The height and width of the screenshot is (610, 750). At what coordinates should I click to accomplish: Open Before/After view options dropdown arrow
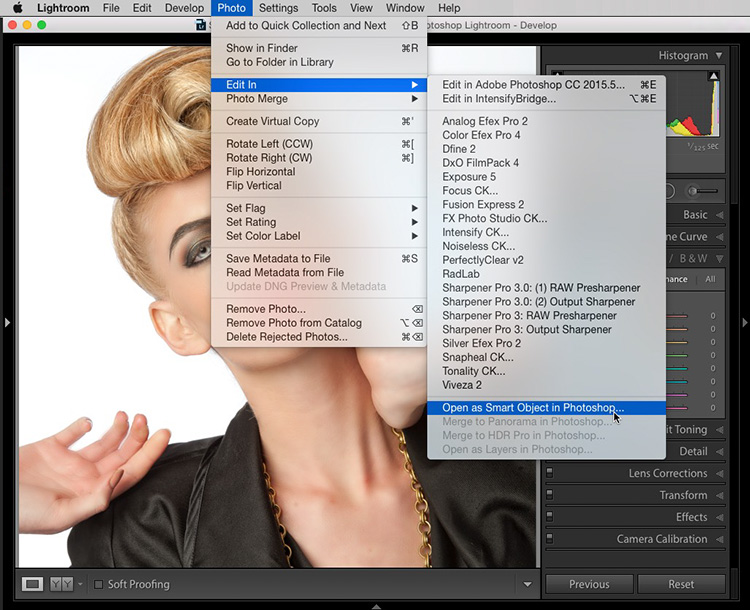[80, 584]
